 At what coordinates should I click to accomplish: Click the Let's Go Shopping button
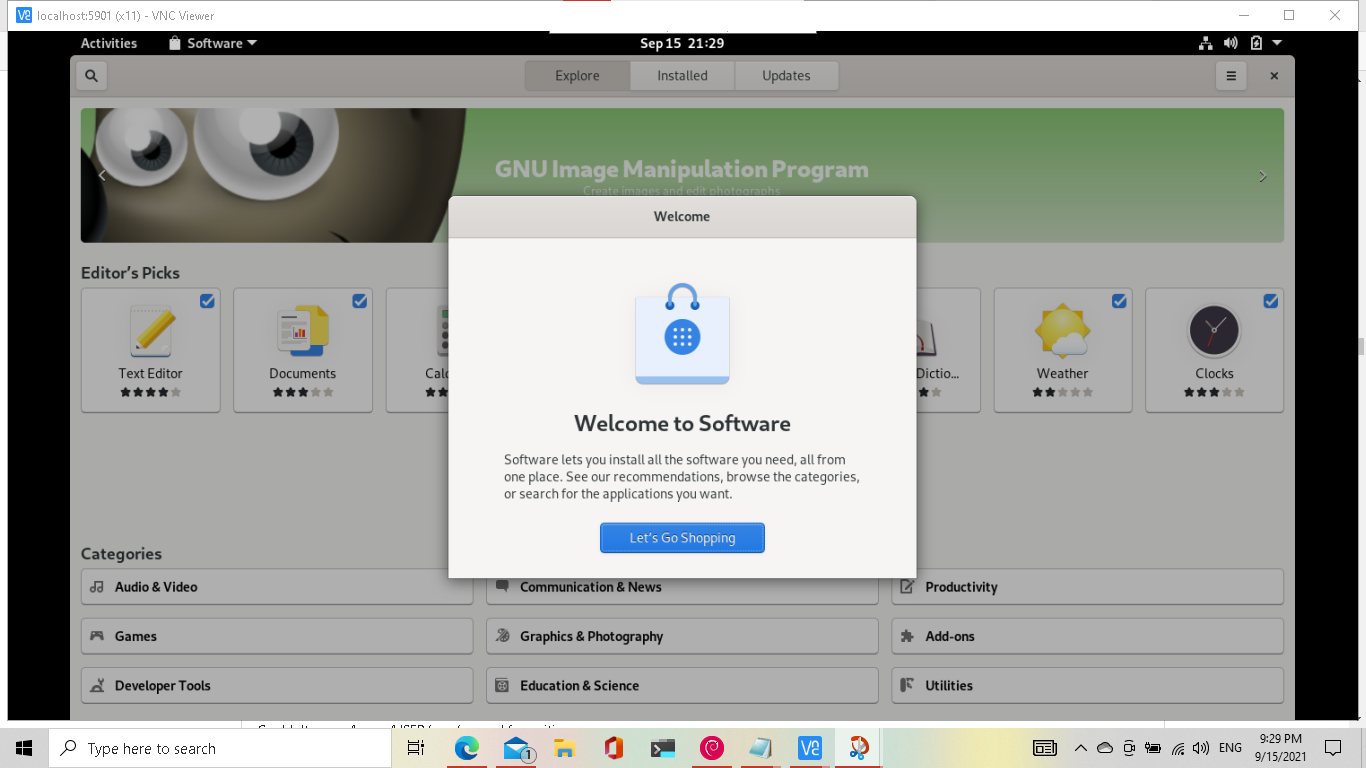point(682,537)
